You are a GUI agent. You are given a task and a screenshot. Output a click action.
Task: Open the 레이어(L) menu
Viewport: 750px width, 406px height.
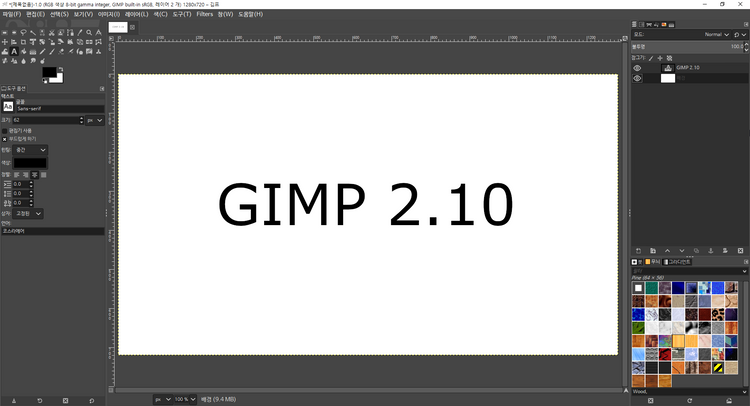click(136, 14)
